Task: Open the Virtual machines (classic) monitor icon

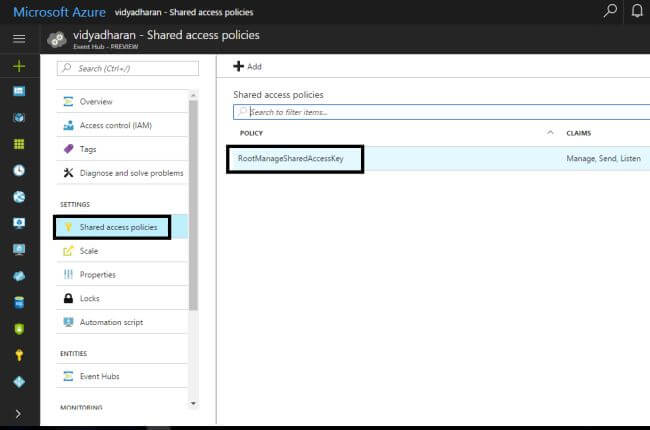Action: (19, 223)
